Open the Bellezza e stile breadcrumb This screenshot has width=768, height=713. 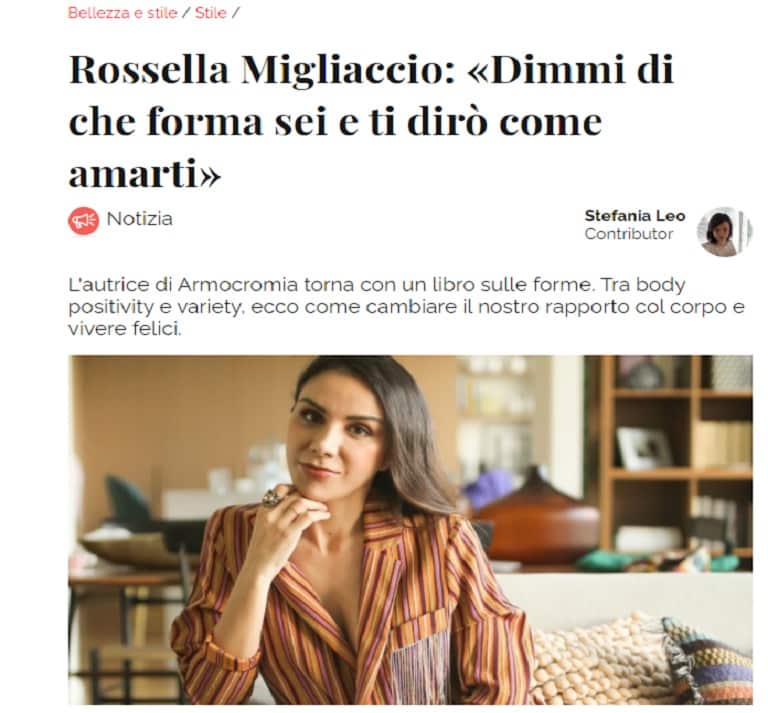[x=122, y=13]
